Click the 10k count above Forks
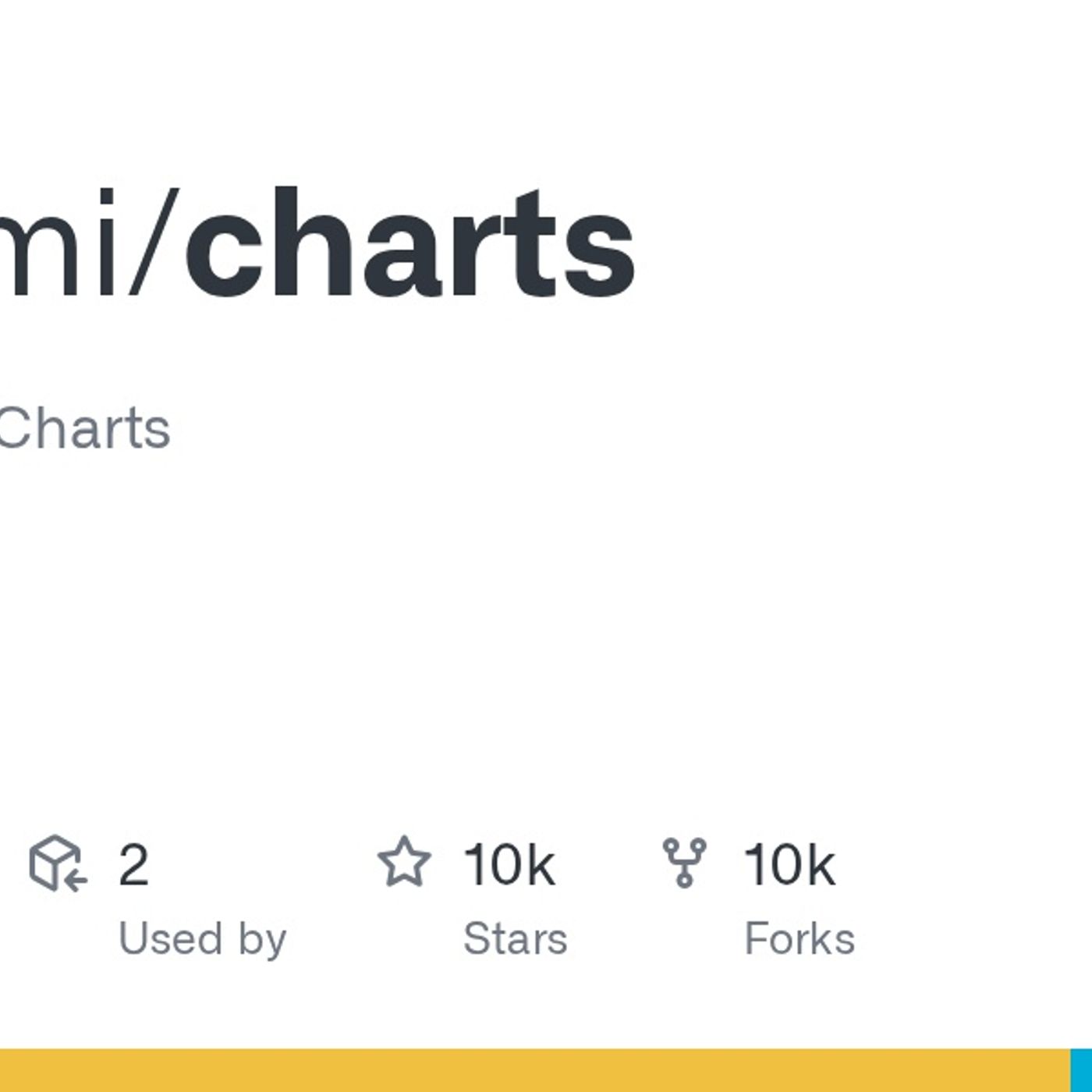 [789, 865]
